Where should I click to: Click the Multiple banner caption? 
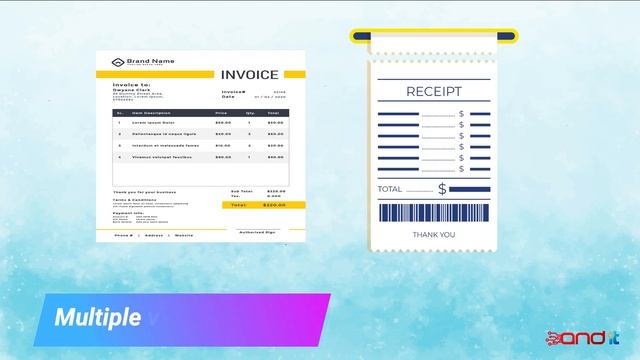(98, 318)
